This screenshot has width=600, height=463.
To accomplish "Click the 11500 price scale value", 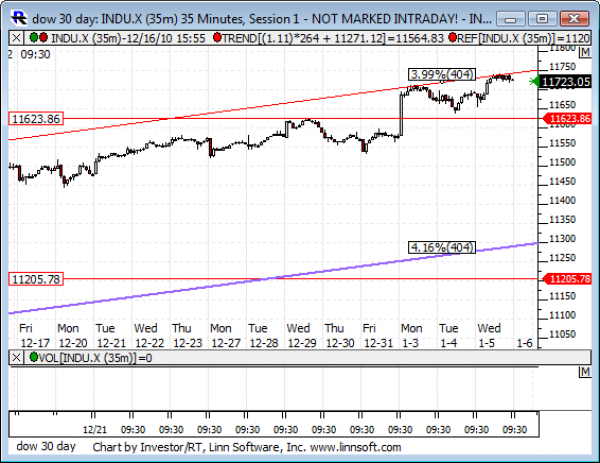I will tap(562, 162).
